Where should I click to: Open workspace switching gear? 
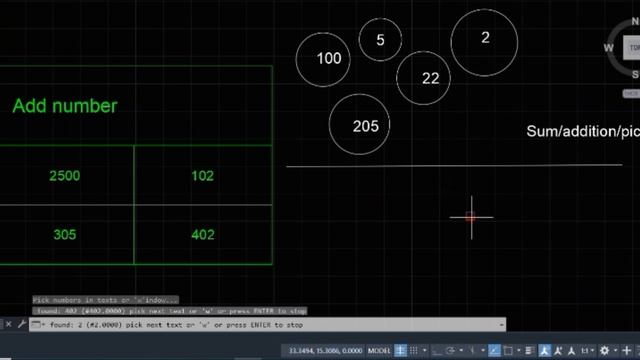tap(604, 350)
